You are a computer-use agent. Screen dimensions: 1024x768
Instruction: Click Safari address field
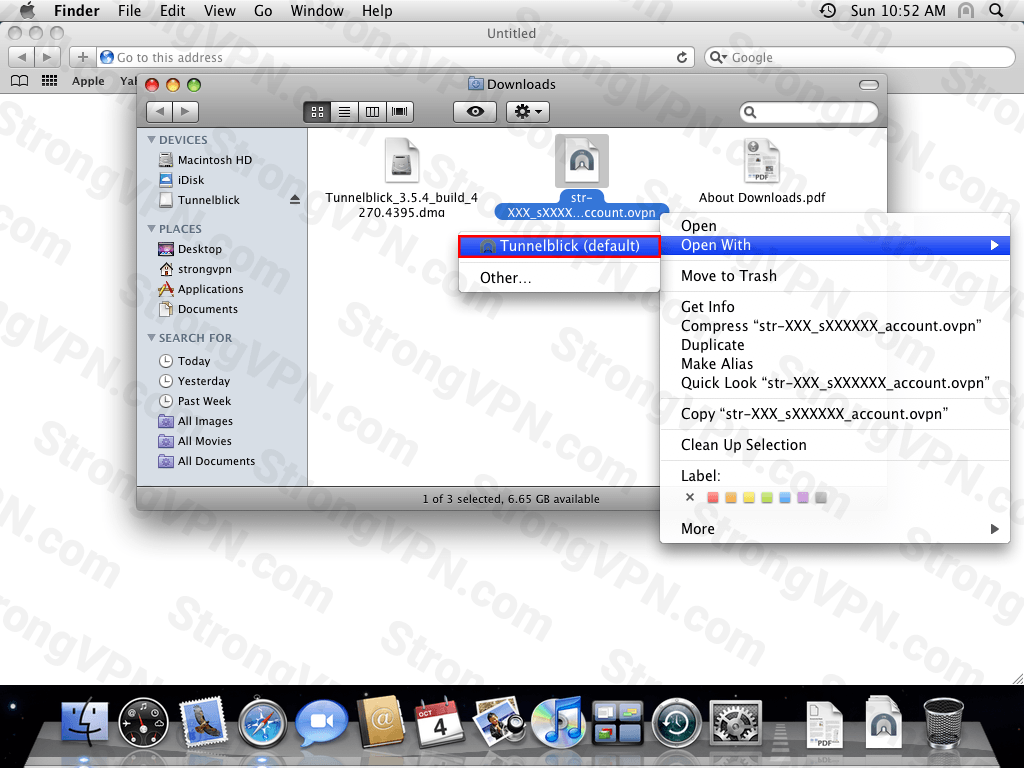coord(396,57)
